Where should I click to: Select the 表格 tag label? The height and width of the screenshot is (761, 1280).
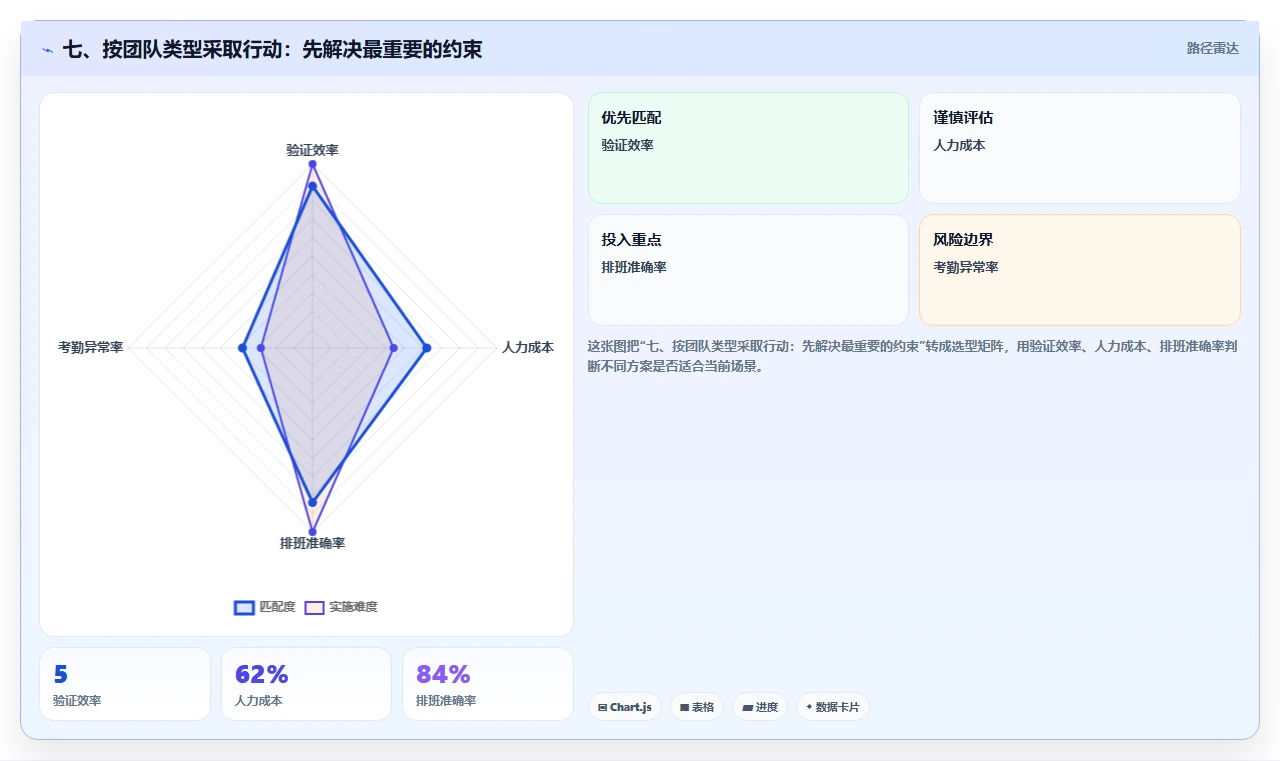tap(703, 707)
